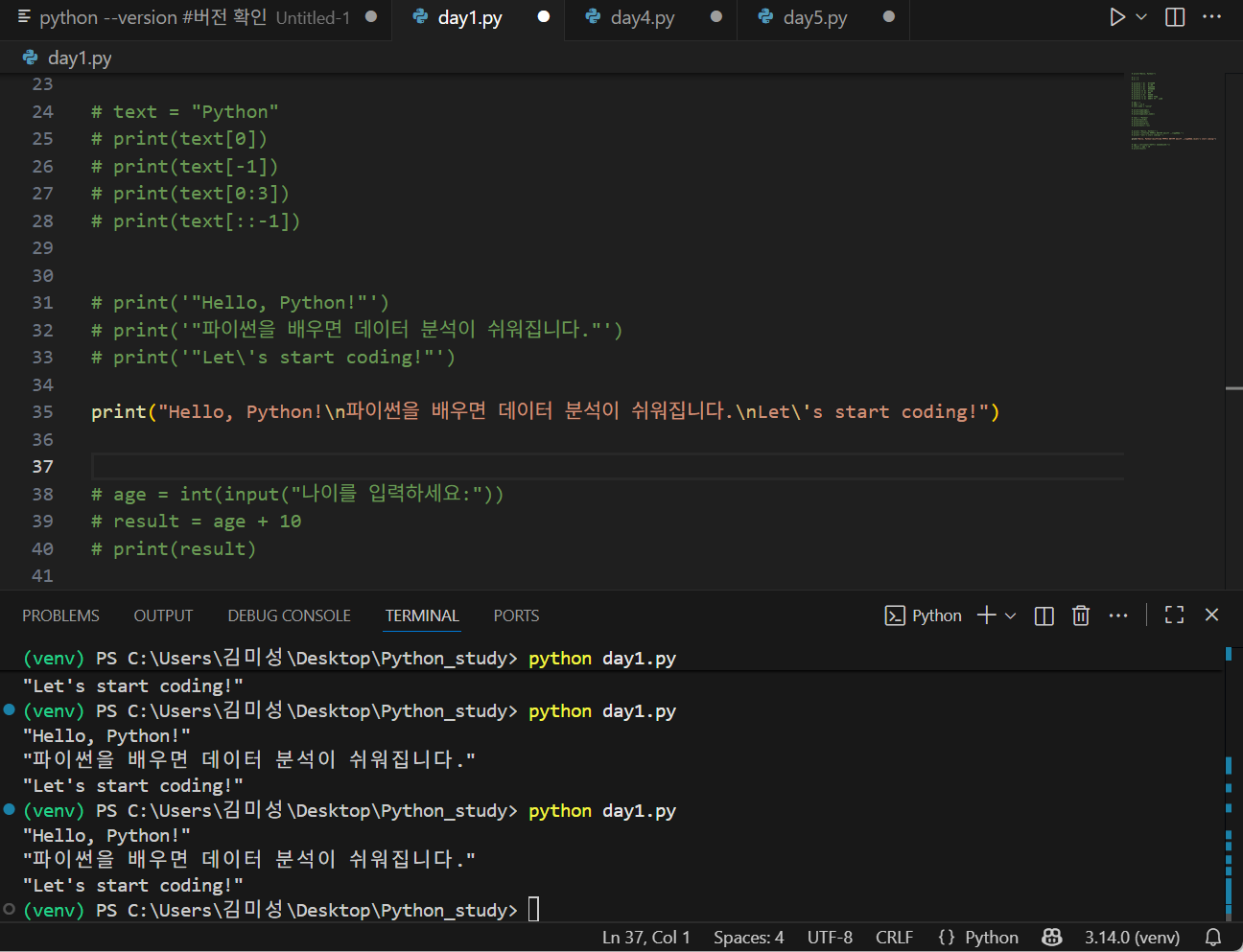The height and width of the screenshot is (952, 1243).
Task: Switch to the day5.py tab
Action: tap(815, 17)
